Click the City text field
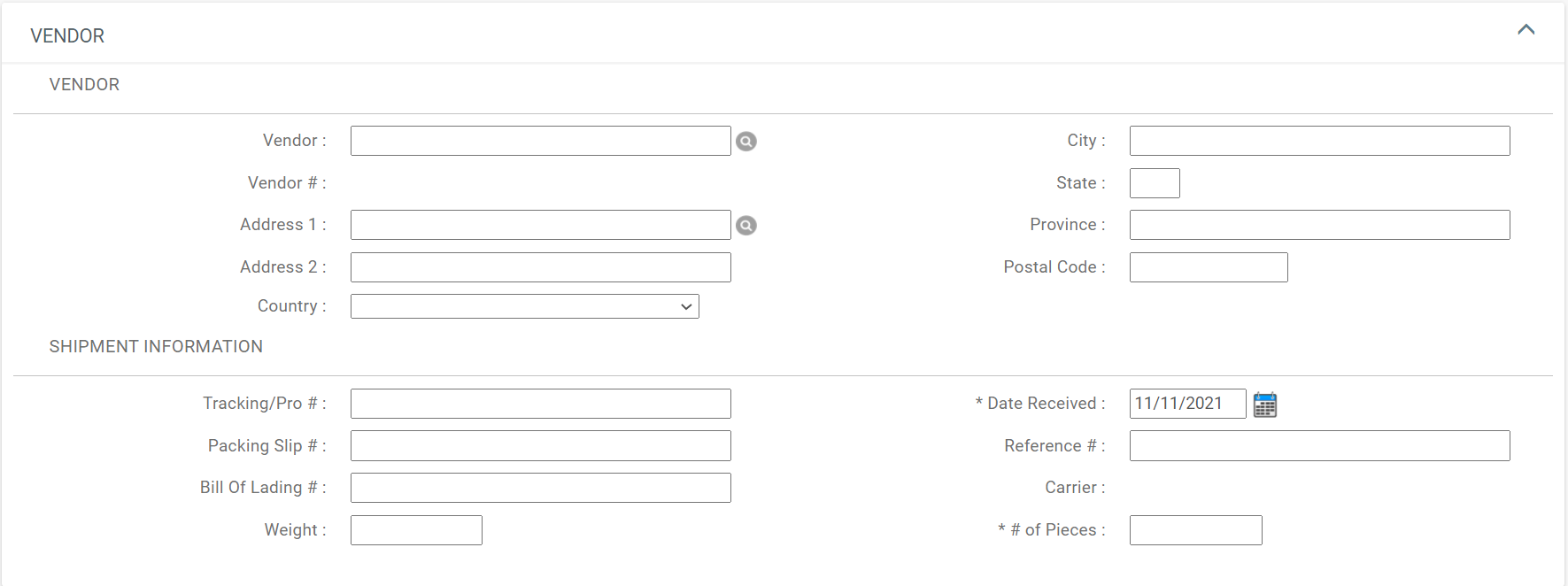Screen dimensions: 1568x586 tap(1319, 141)
